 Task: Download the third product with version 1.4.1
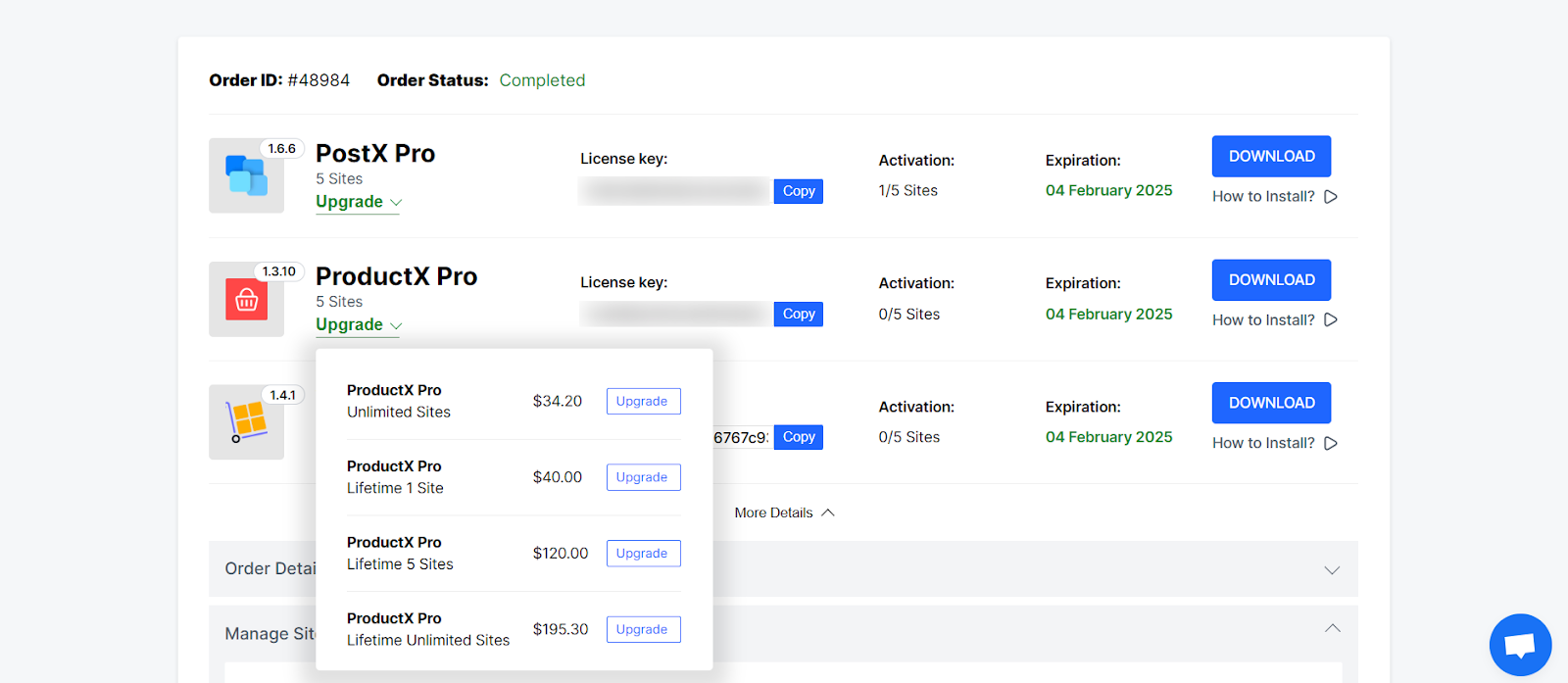click(x=1271, y=403)
